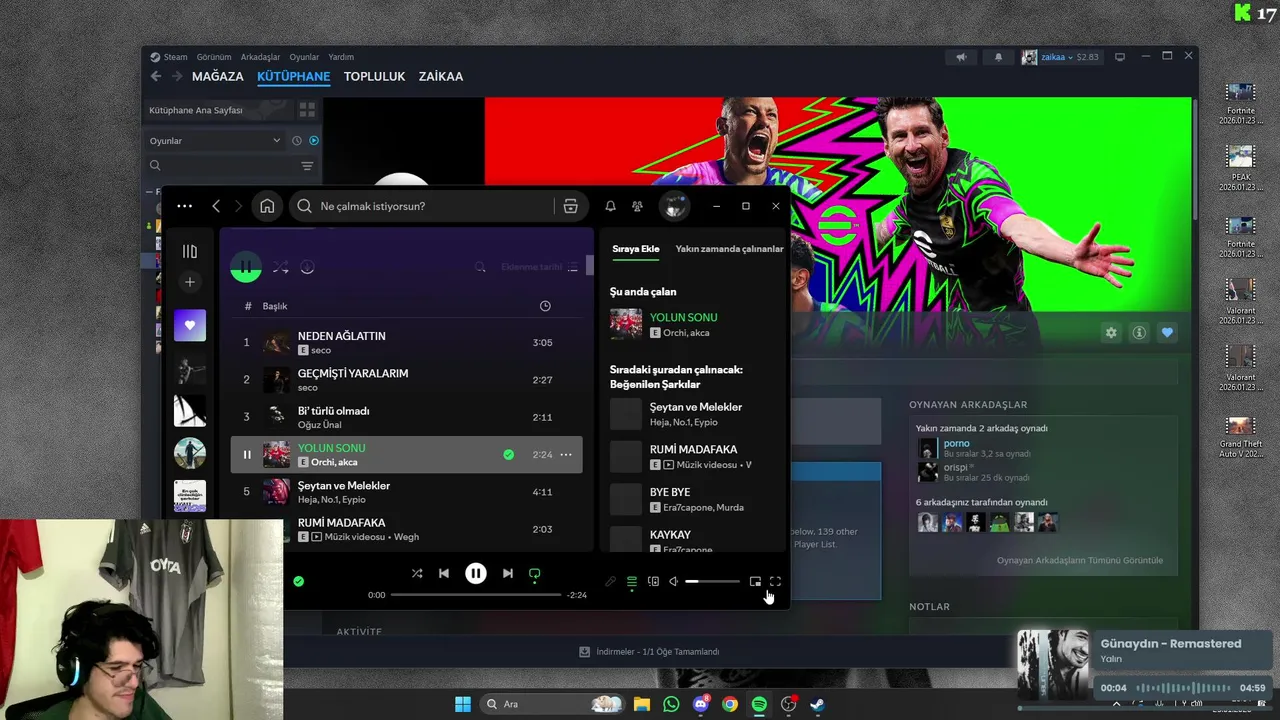This screenshot has width=1280, height=720.
Task: Open the 'Eklenme tarihi' sort dropdown
Action: [x=540, y=267]
